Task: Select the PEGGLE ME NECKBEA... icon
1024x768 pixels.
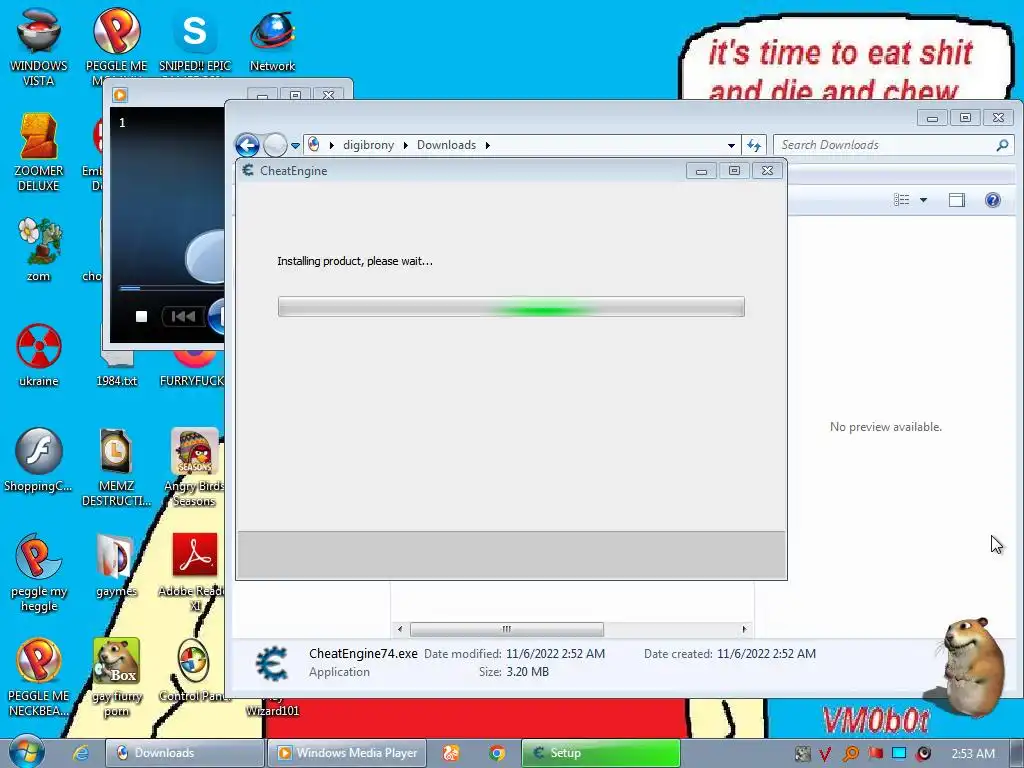Action: [39, 677]
